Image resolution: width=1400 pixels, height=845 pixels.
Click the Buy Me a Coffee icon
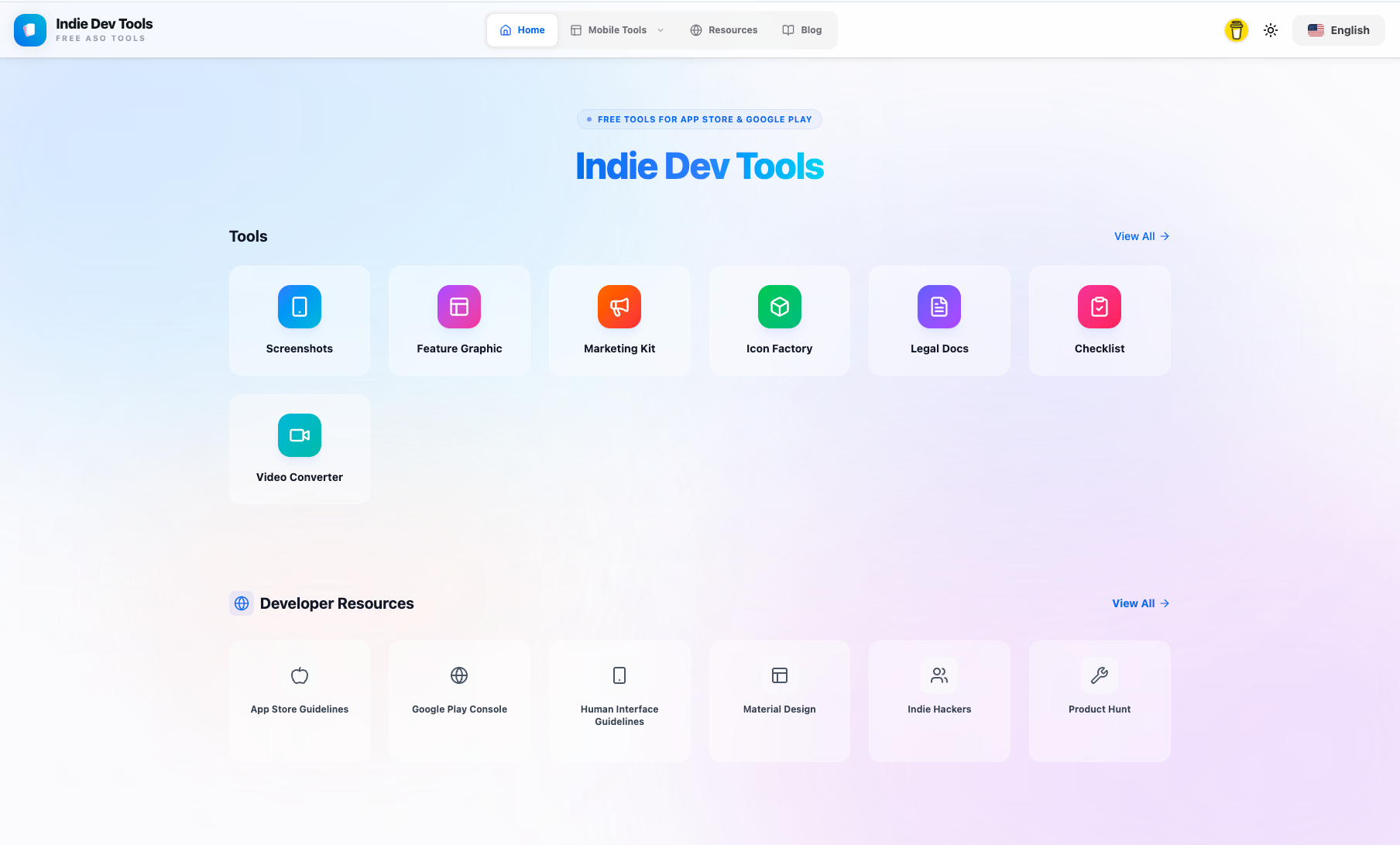[1236, 29]
